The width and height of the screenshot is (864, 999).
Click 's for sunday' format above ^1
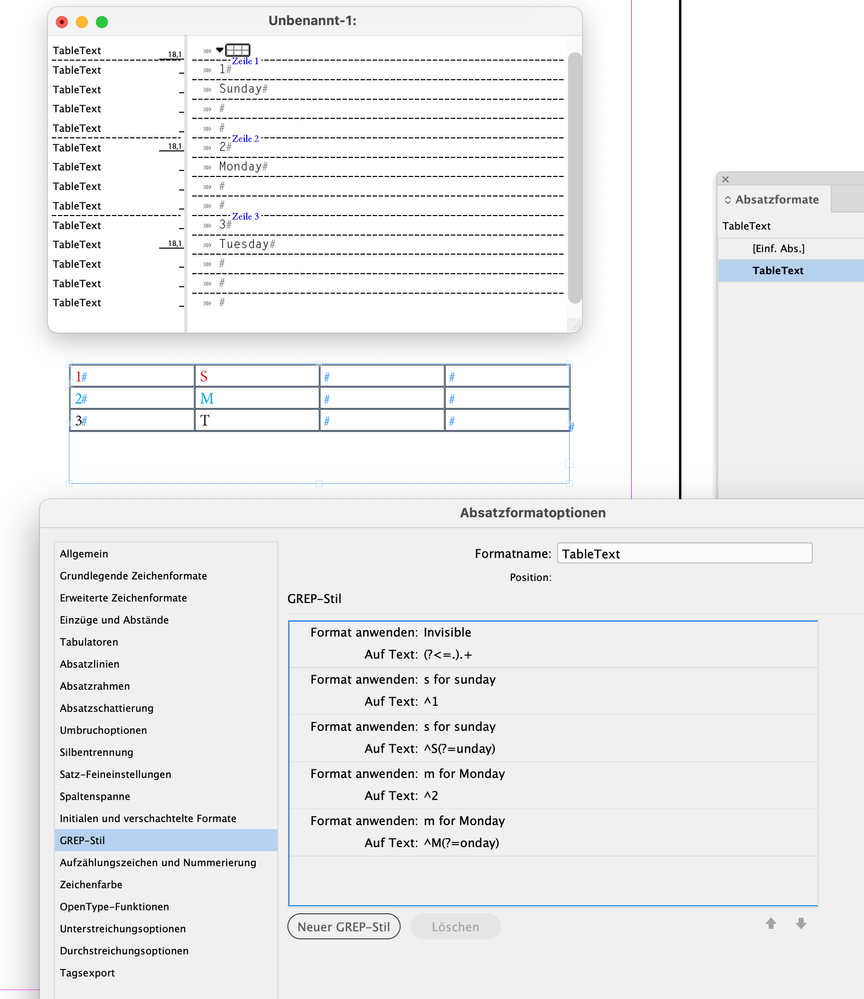tap(459, 680)
